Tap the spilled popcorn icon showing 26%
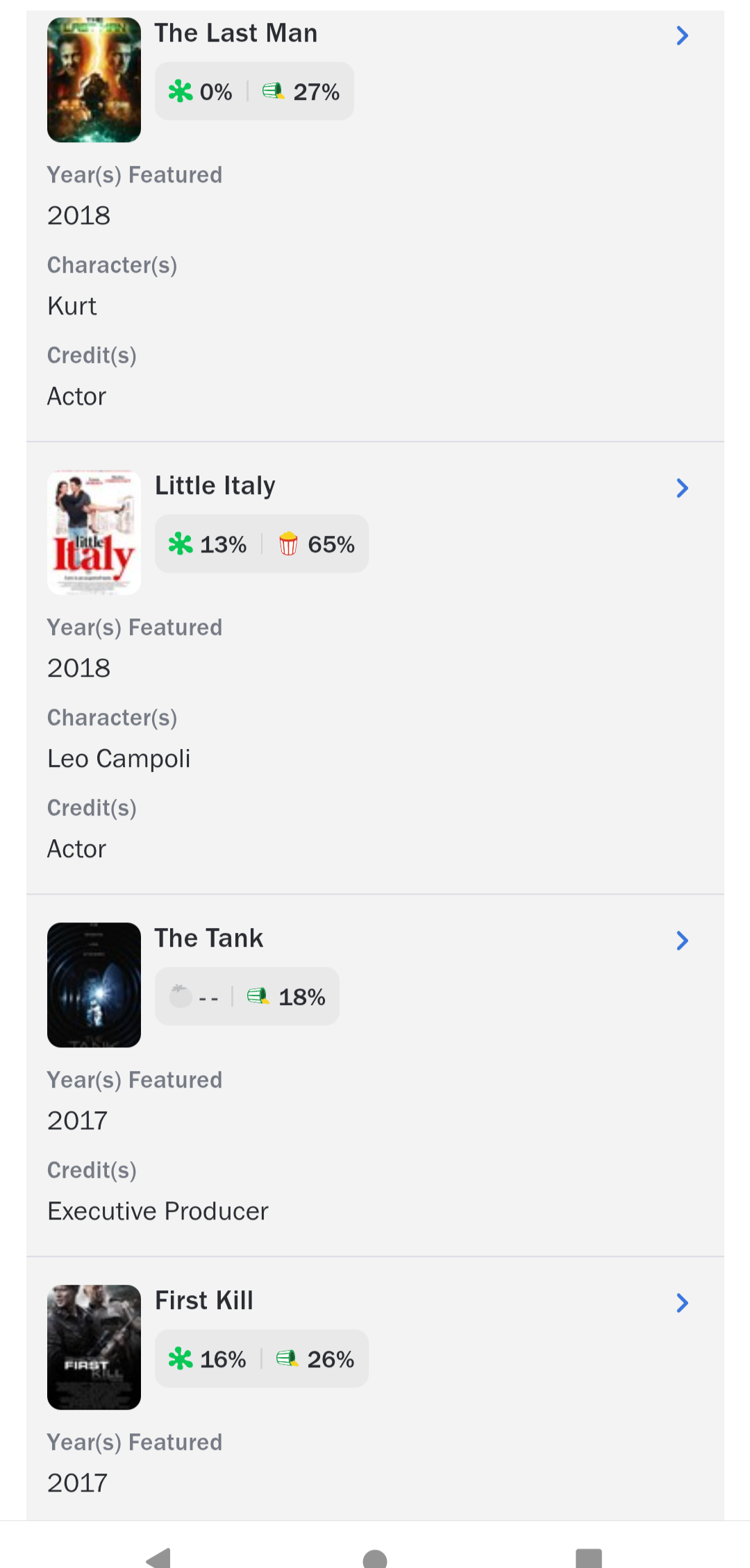 (x=287, y=1358)
